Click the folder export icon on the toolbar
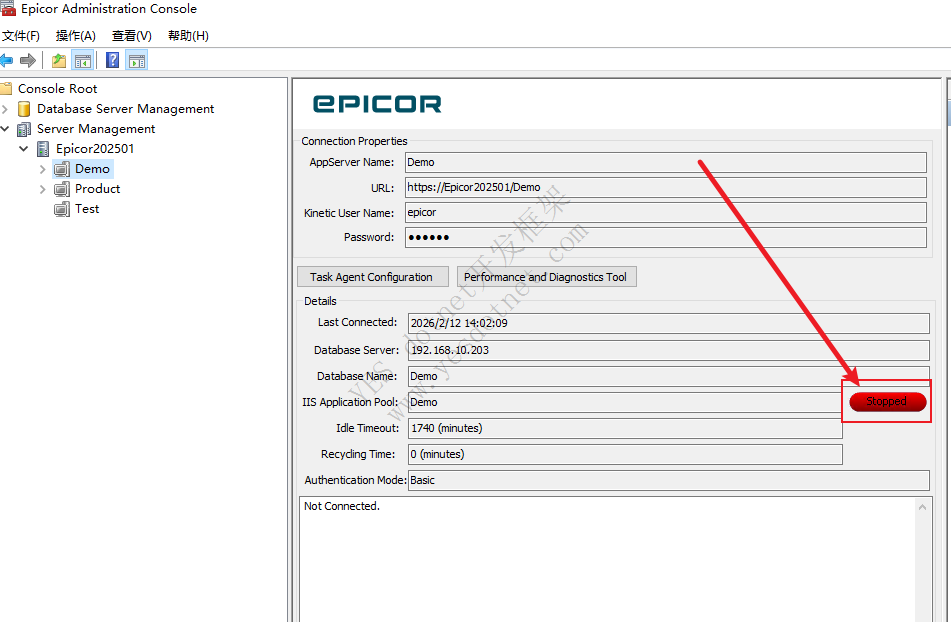 [58, 59]
